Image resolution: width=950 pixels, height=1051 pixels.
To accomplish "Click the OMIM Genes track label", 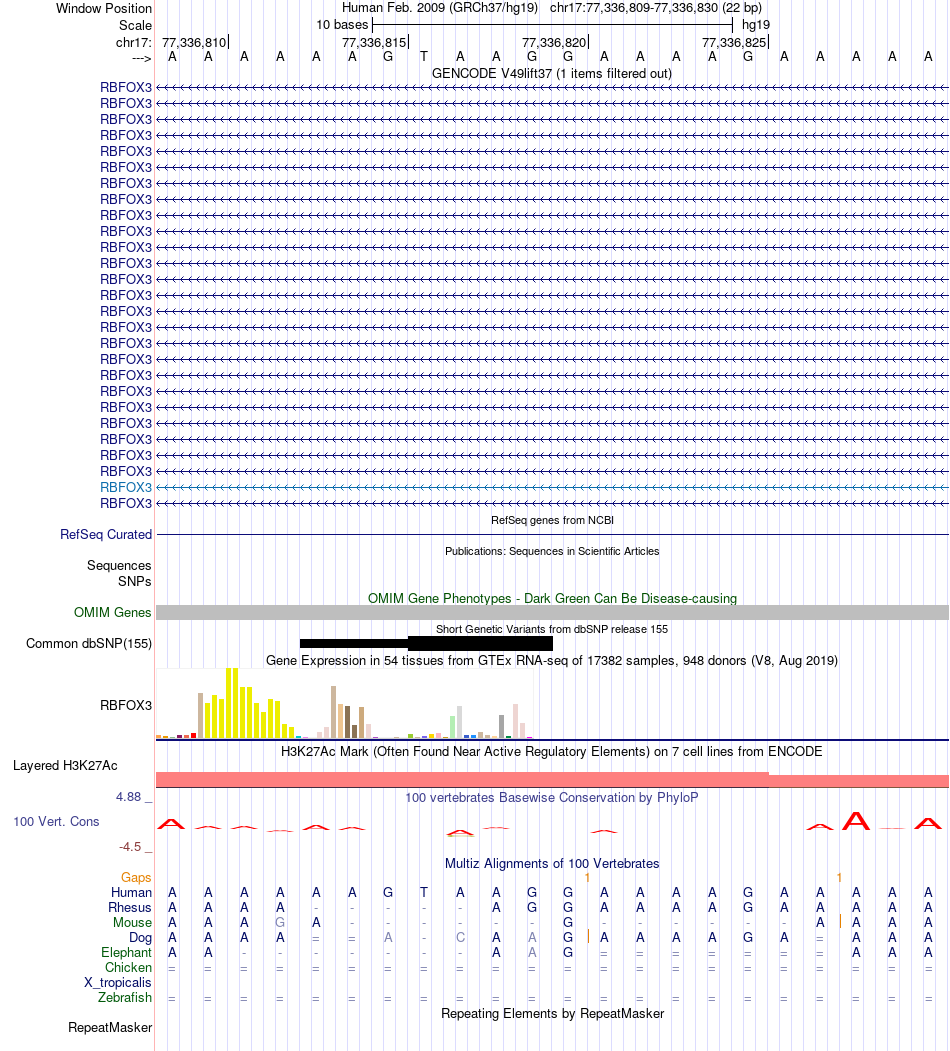I will point(113,612).
